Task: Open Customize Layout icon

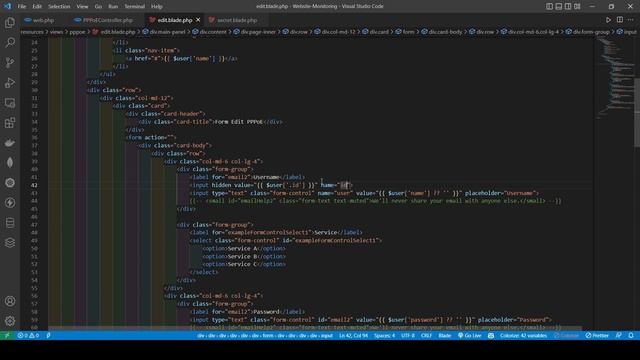Action: (577, 6)
